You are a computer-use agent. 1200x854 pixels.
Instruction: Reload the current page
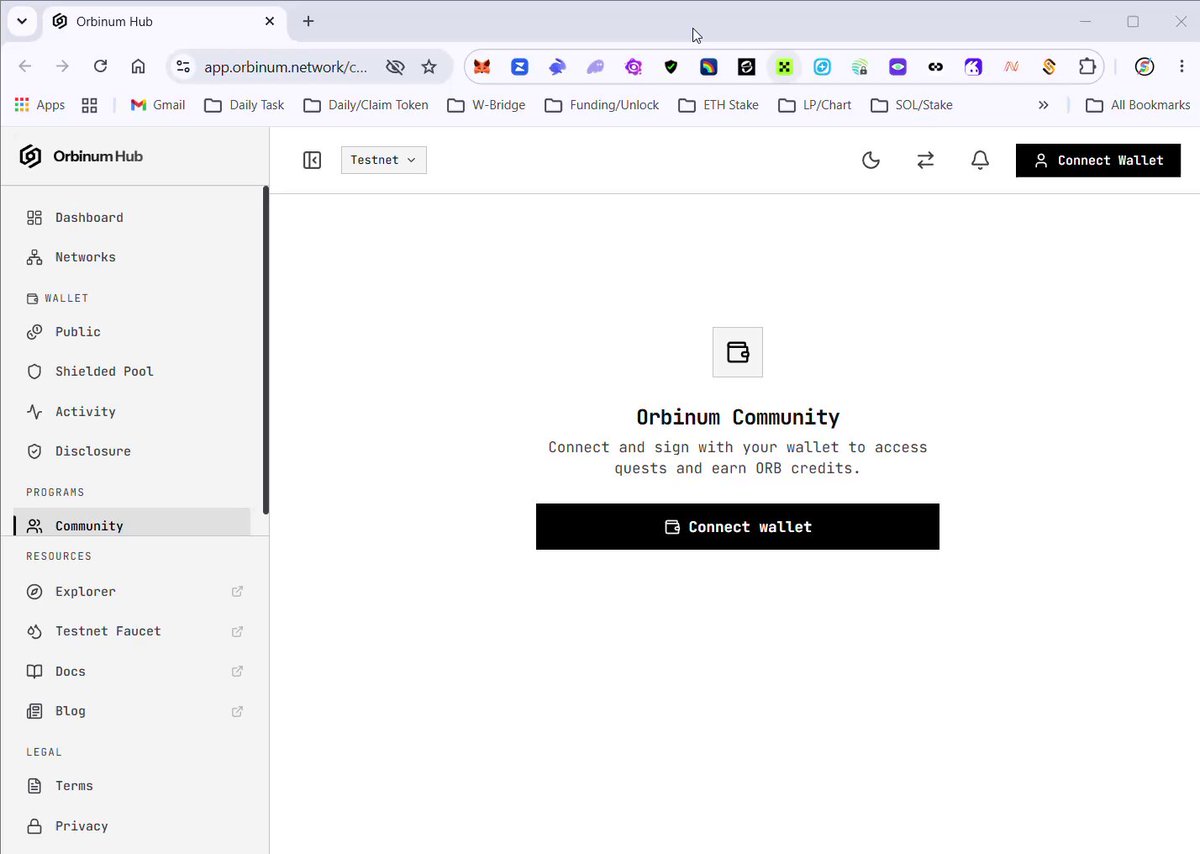click(x=100, y=66)
